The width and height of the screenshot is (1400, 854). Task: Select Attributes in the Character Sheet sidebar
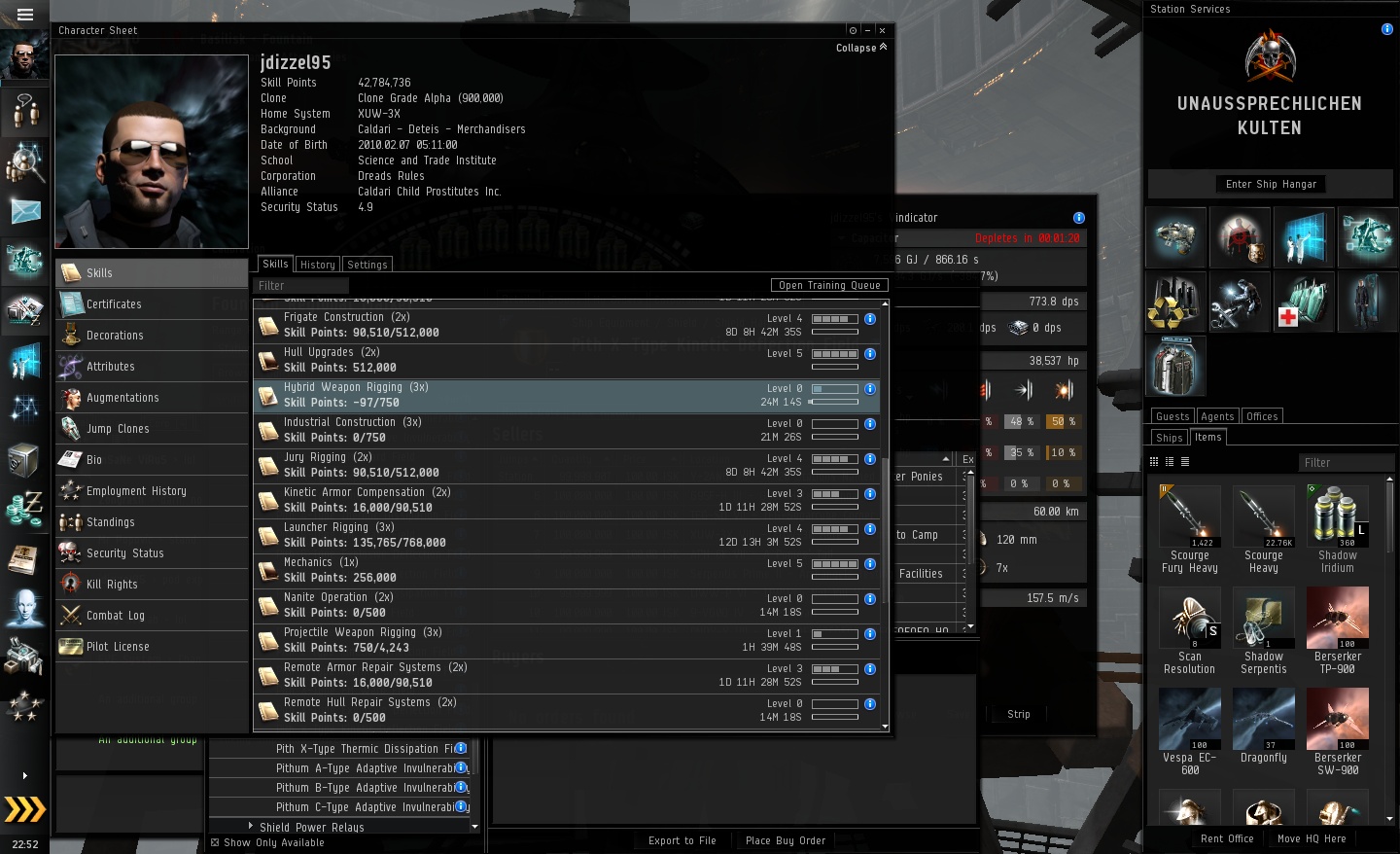[x=152, y=367]
